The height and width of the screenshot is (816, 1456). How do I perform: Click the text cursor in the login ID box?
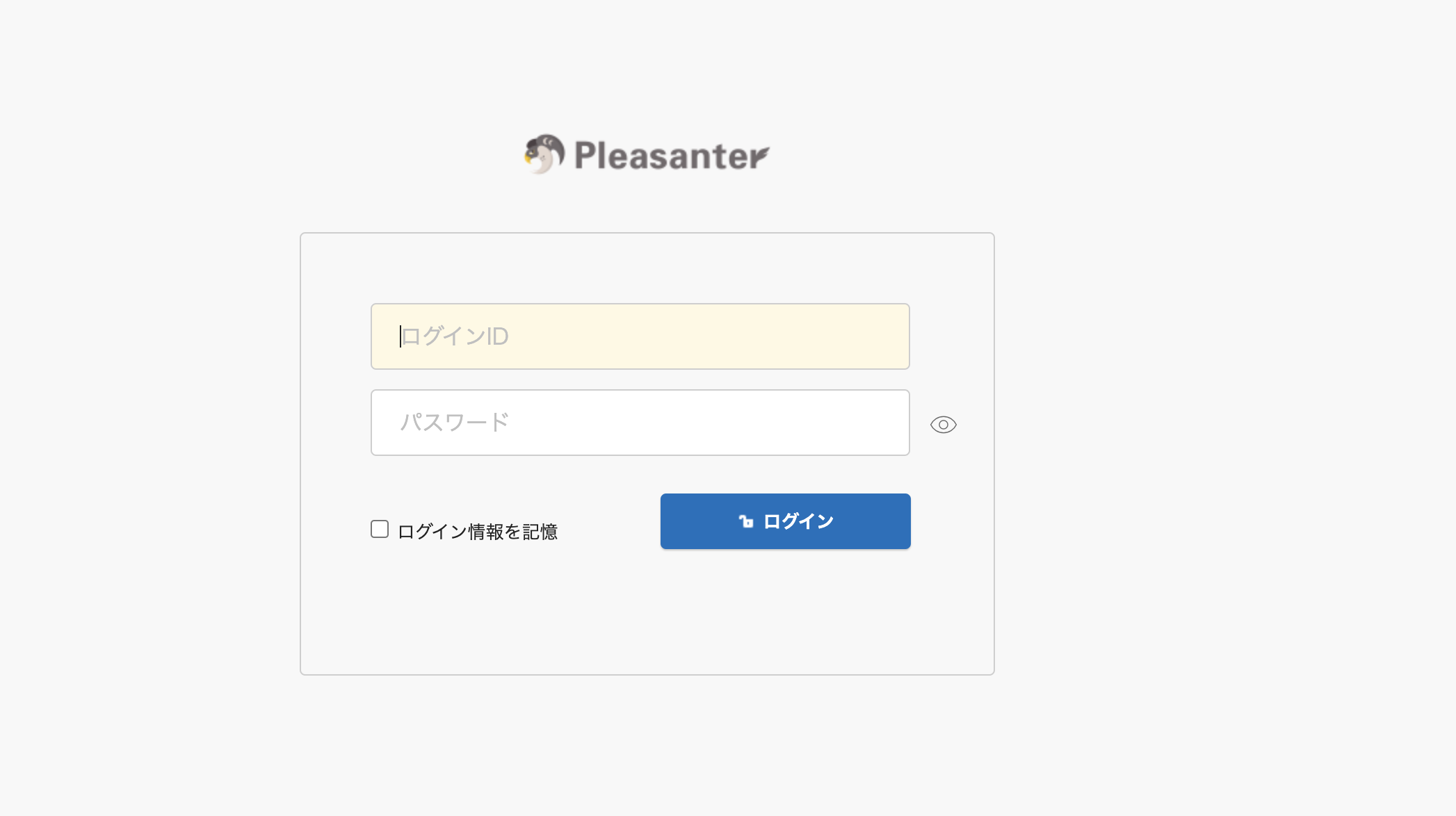401,336
